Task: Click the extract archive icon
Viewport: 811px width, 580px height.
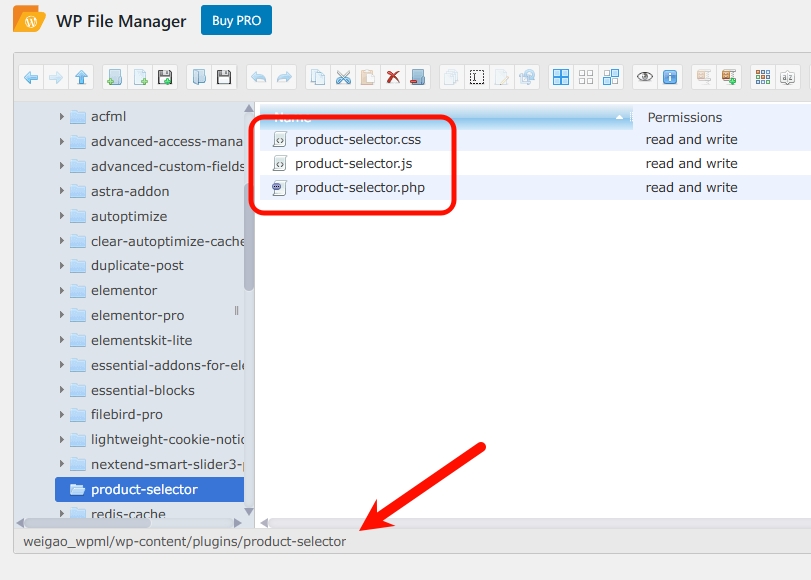Action: (x=704, y=78)
